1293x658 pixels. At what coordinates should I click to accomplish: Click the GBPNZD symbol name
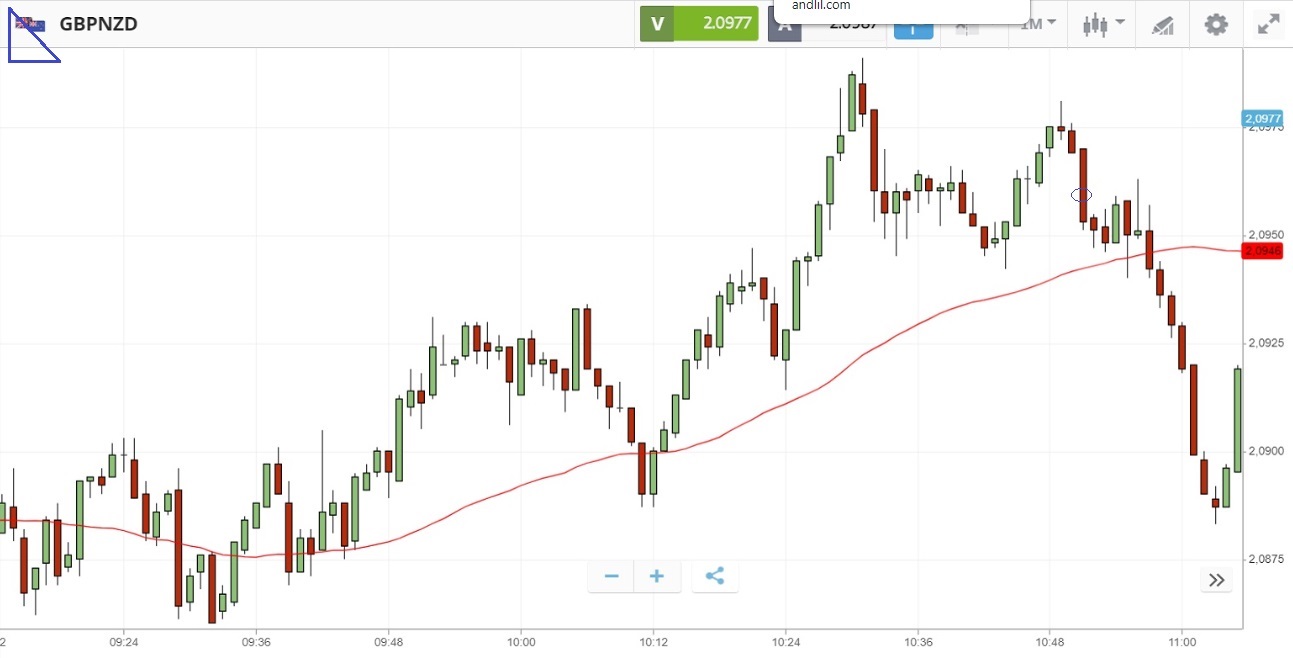tap(98, 24)
